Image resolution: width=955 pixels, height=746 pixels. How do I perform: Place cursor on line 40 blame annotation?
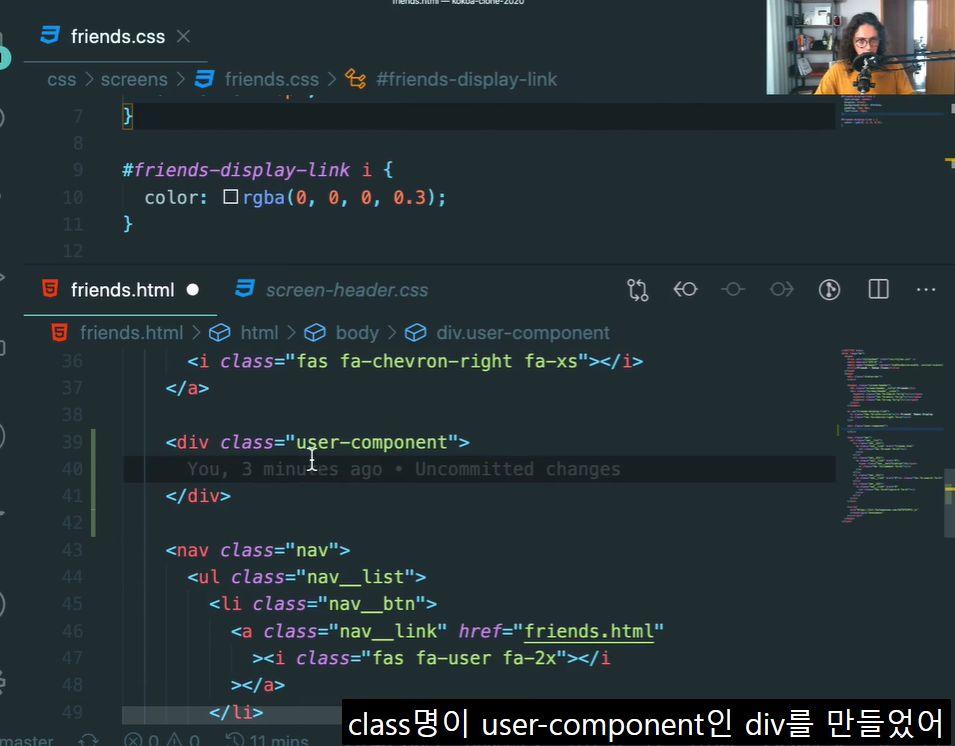coord(404,469)
